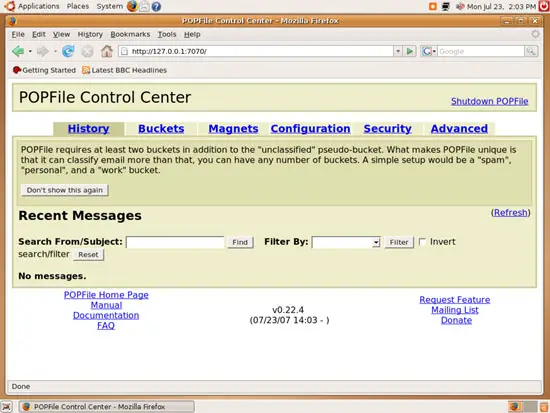This screenshot has width=550, height=413.
Task: Click the page icon in the address bar
Action: pos(124,51)
